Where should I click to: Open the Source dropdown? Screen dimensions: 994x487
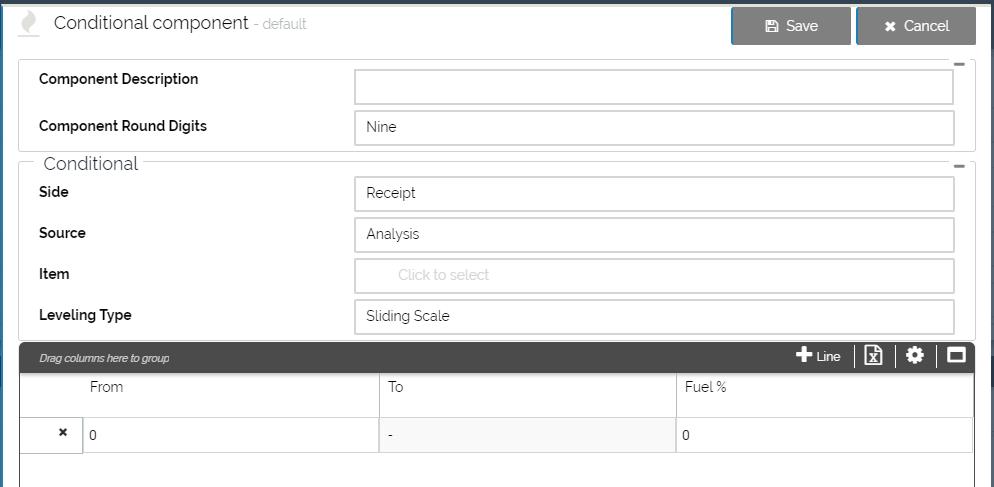654,235
